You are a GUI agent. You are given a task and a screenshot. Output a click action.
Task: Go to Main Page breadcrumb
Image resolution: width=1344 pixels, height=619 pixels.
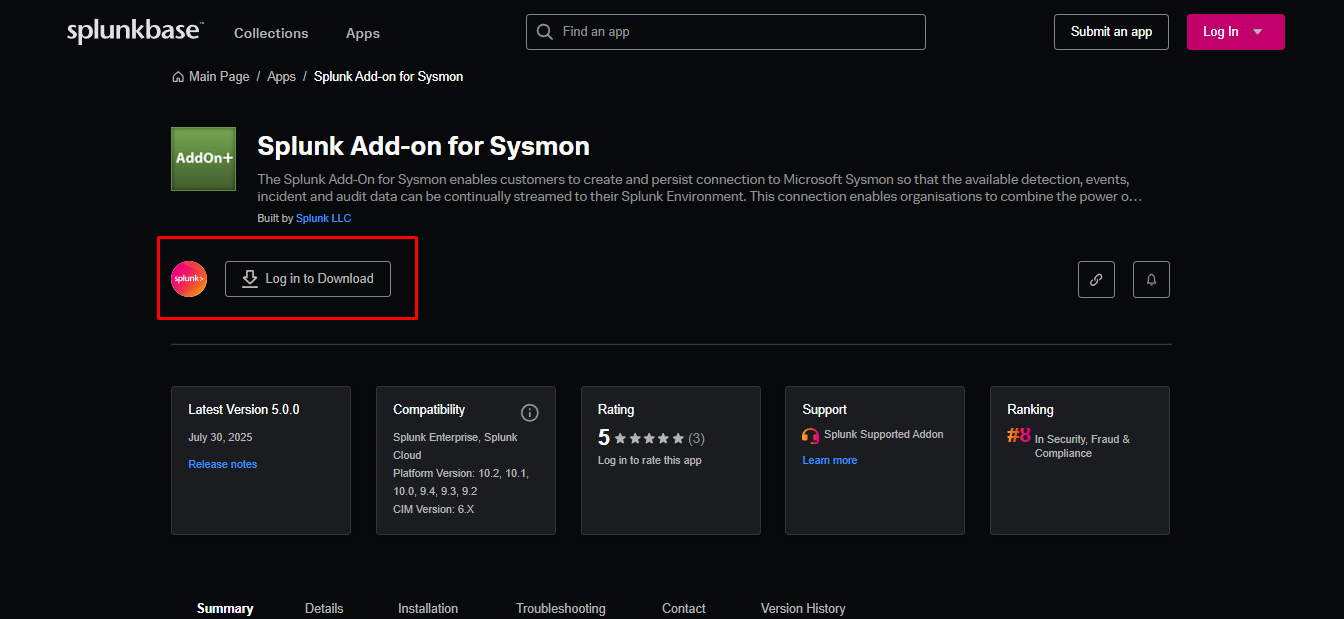point(219,77)
